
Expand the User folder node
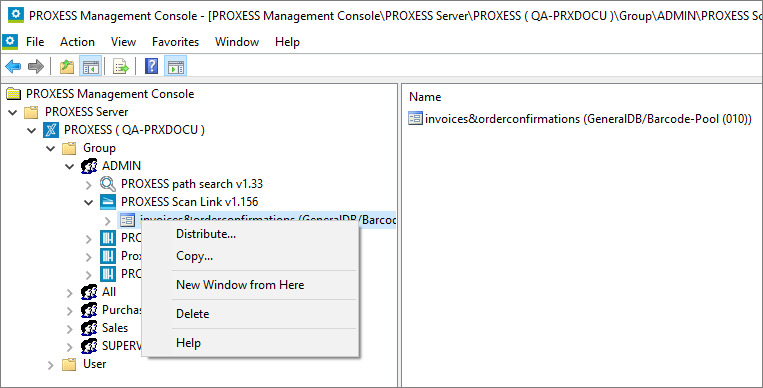(51, 365)
